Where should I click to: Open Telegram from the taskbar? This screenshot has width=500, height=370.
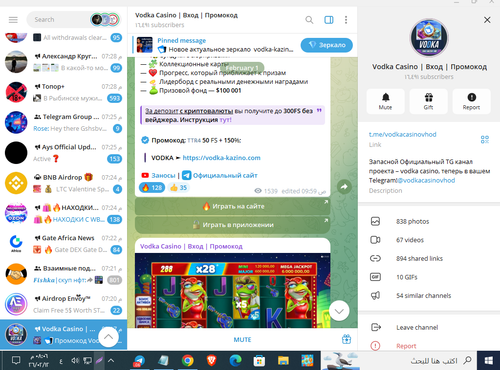click(x=139, y=361)
